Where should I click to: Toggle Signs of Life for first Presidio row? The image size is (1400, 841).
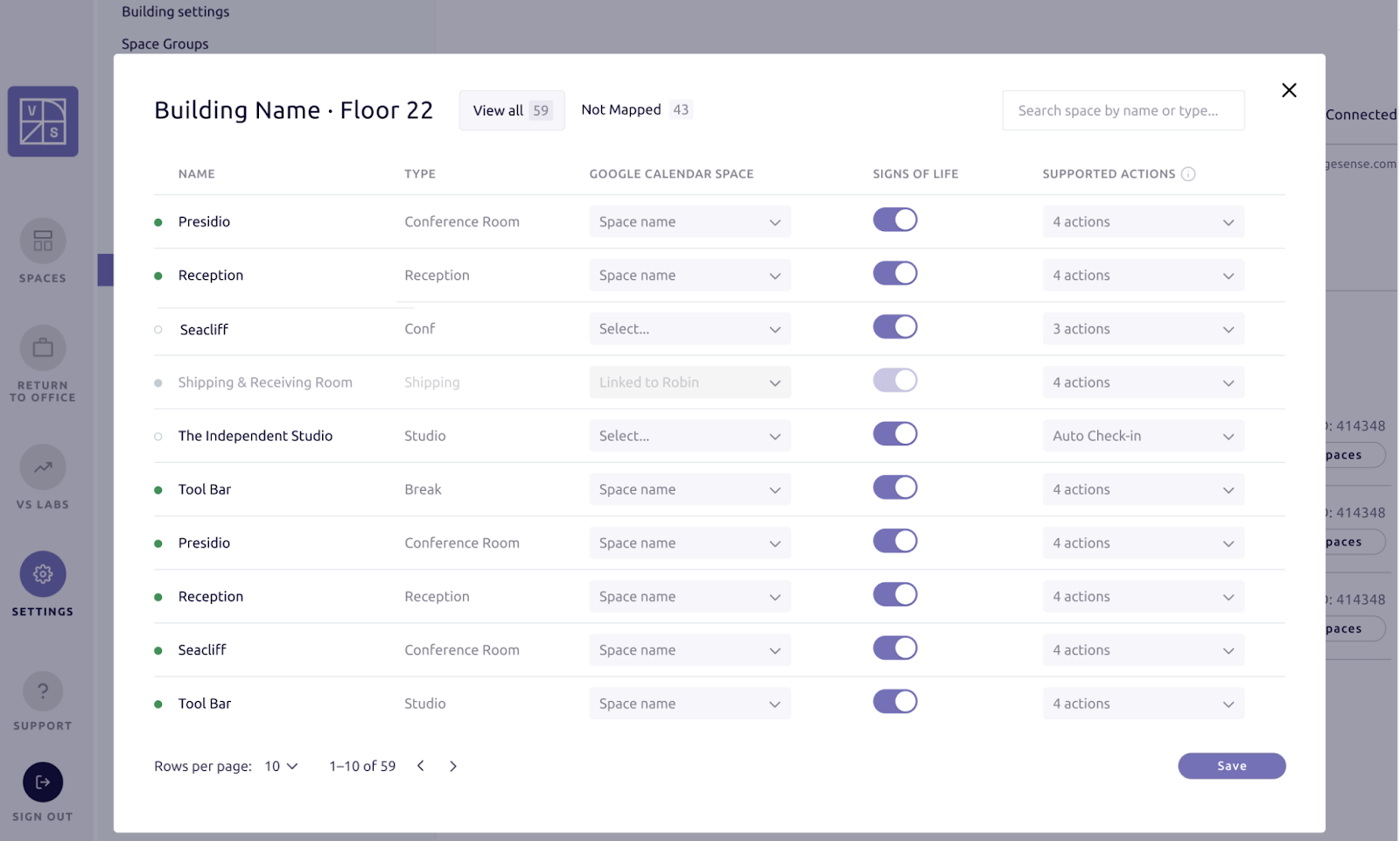coord(895,220)
